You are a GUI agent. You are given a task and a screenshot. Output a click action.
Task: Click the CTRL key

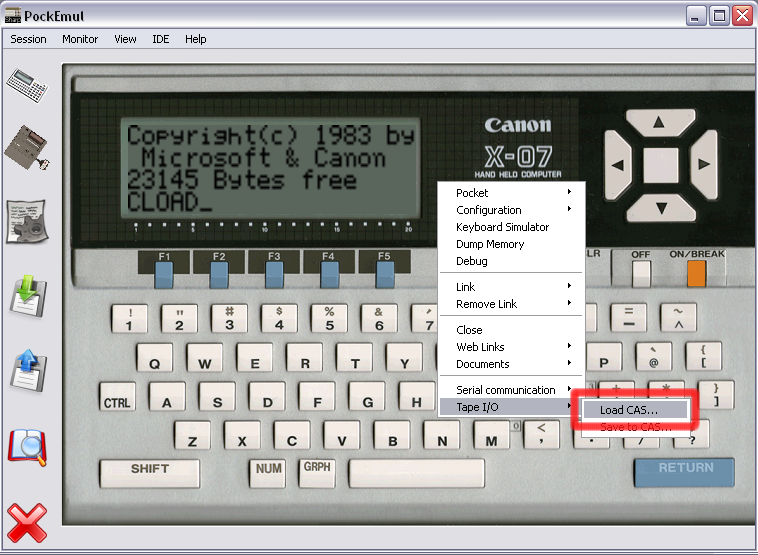(x=117, y=397)
